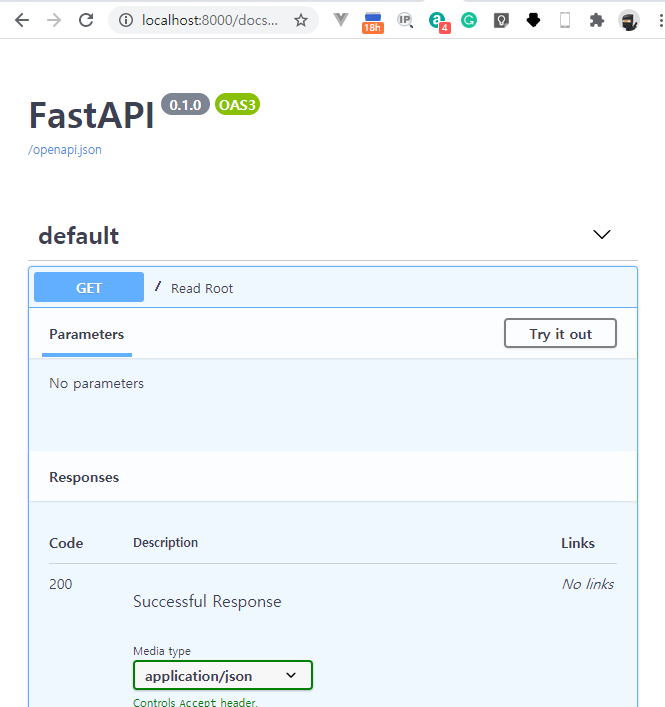This screenshot has height=707, width=665.
Task: Open the Grammarly extension icon
Action: pos(469,20)
